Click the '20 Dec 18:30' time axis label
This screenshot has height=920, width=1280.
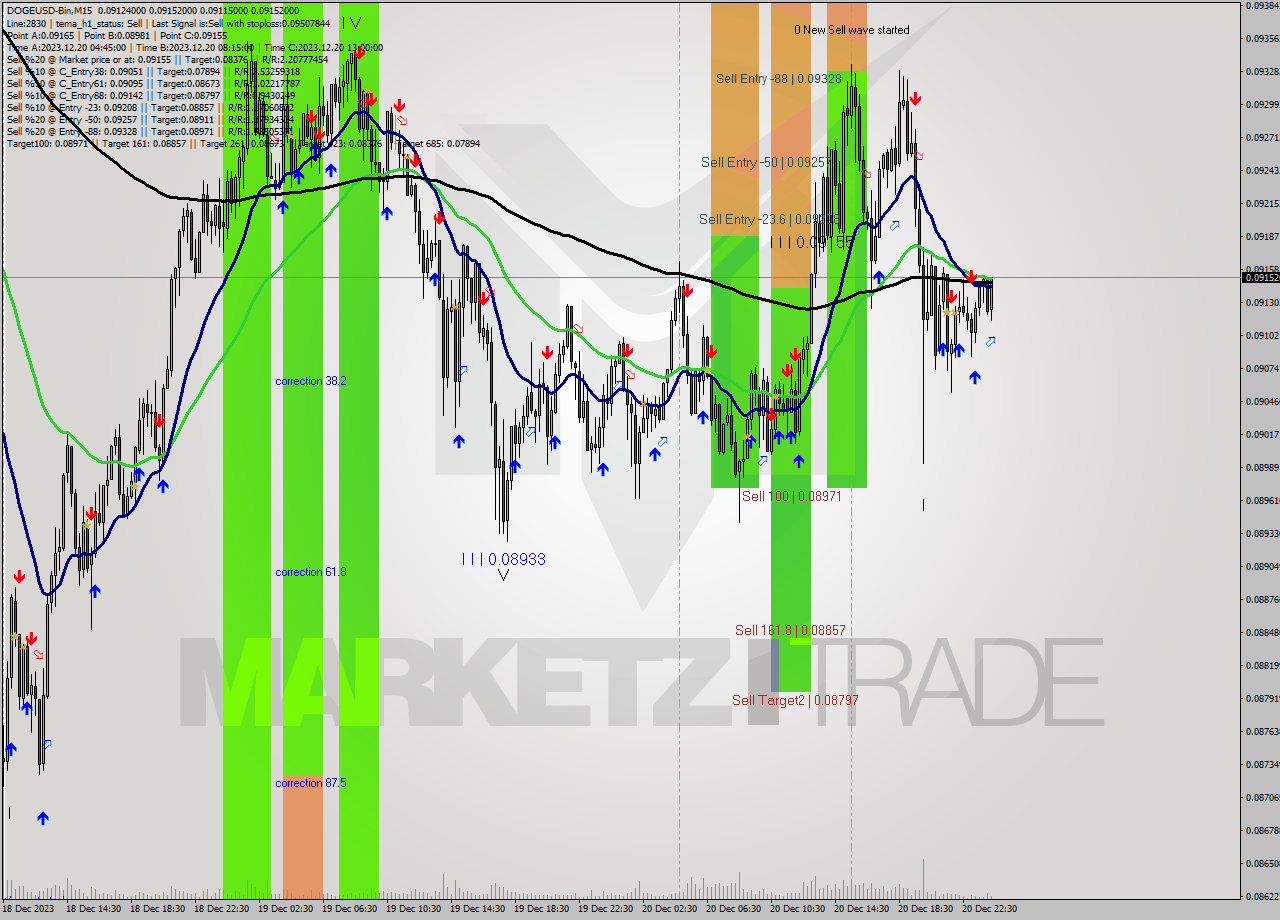(x=926, y=909)
